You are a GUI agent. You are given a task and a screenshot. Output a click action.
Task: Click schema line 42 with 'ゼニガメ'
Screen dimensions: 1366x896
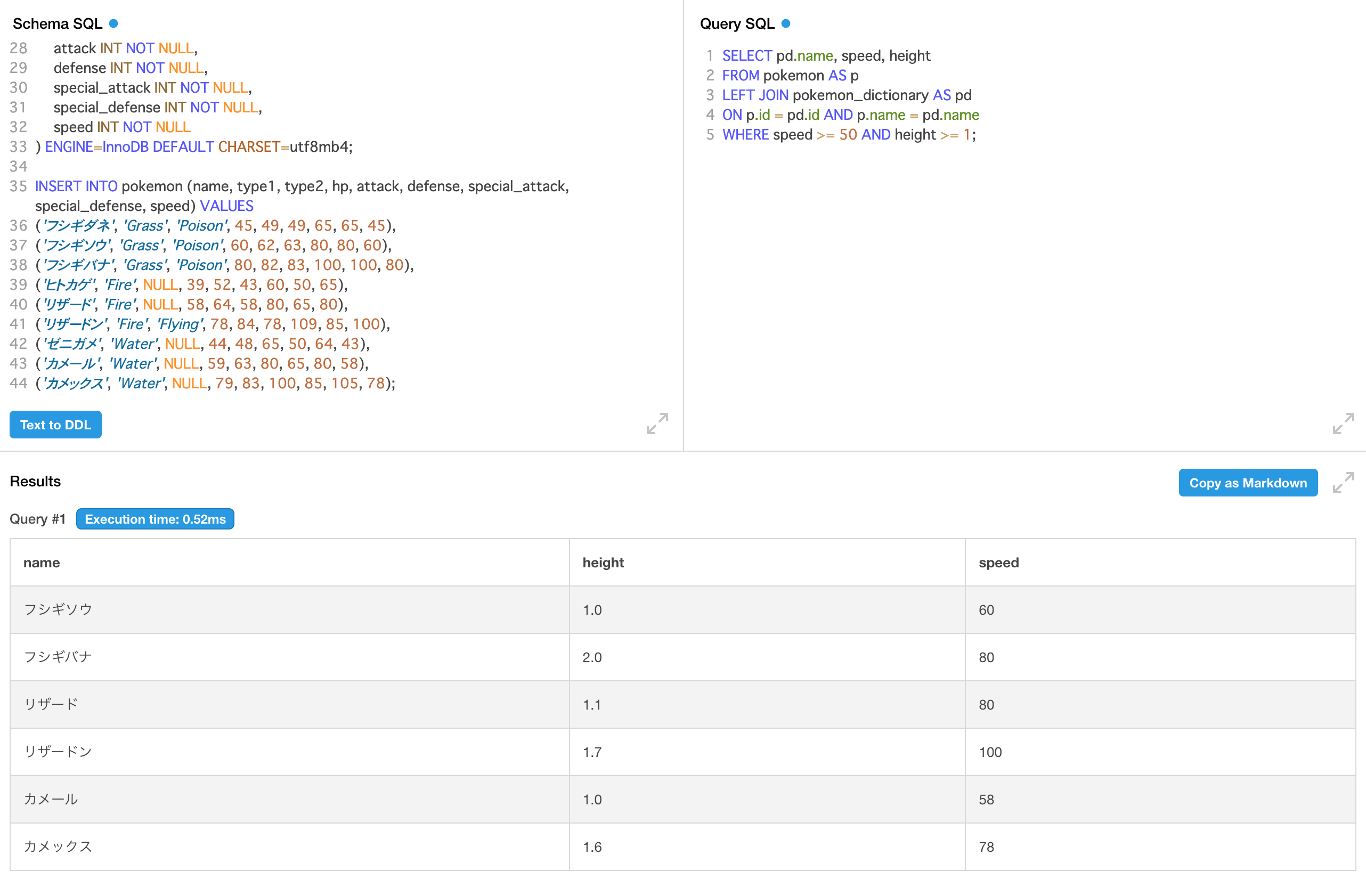(x=202, y=344)
